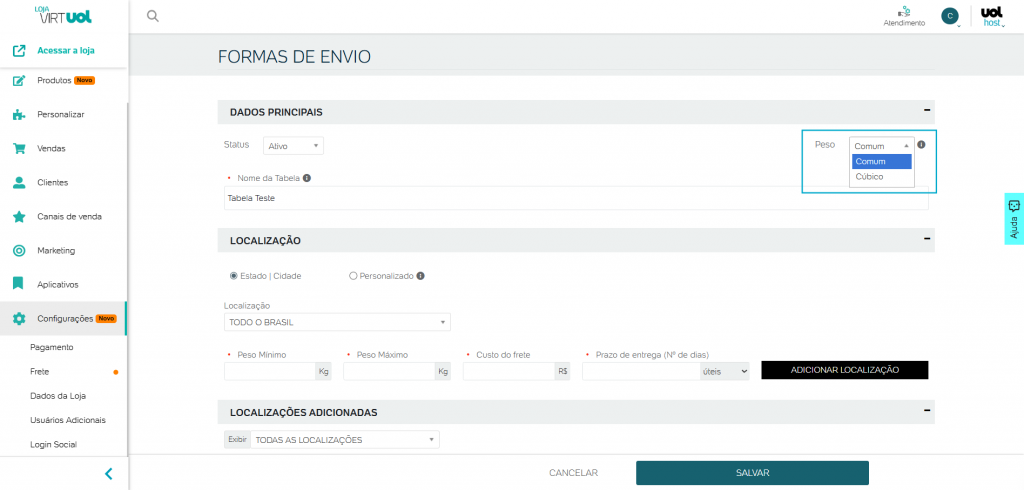Viewport: 1024px width, 490px height.
Task: Click the Nome da Tabela input field
Action: click(575, 198)
